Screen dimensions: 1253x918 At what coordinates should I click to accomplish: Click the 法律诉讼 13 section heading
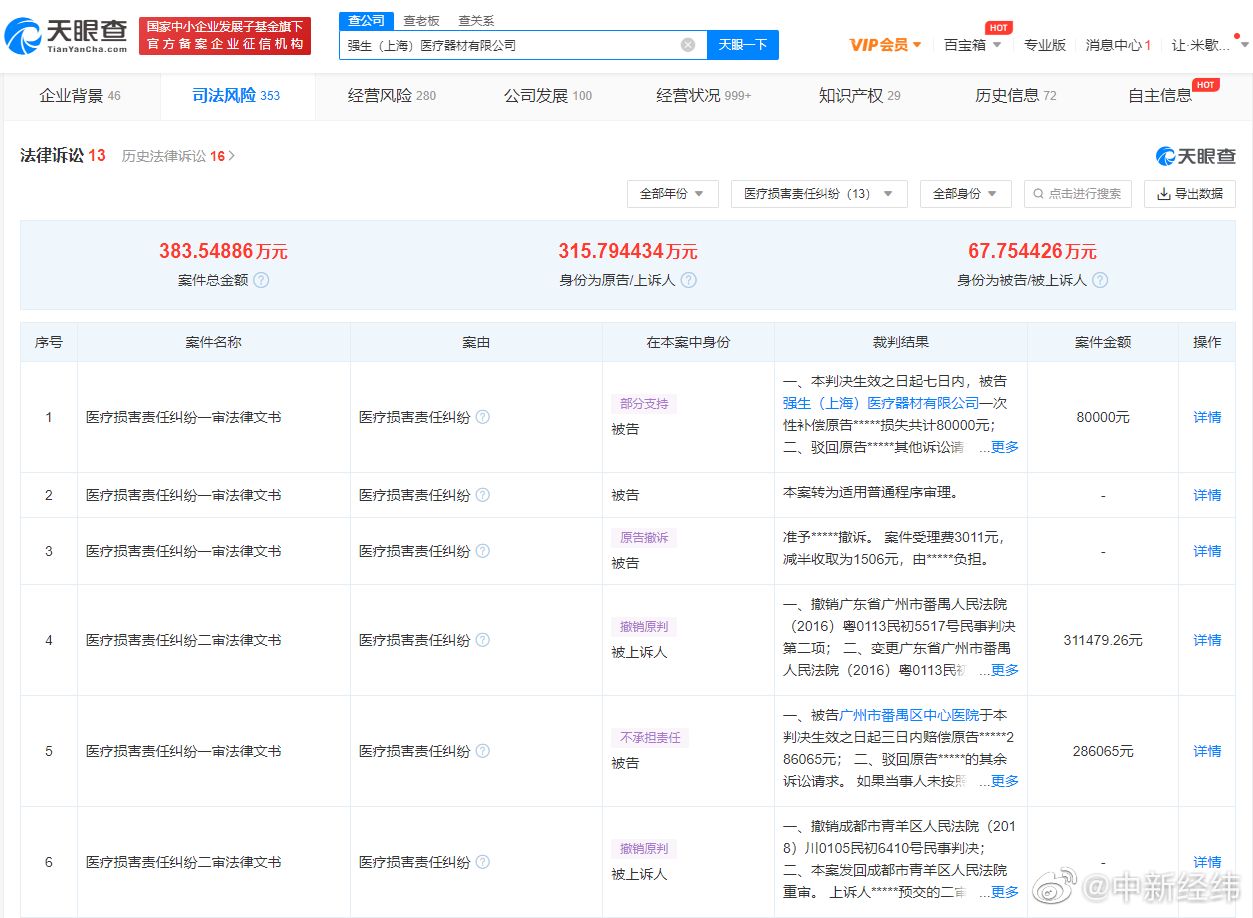(63, 156)
